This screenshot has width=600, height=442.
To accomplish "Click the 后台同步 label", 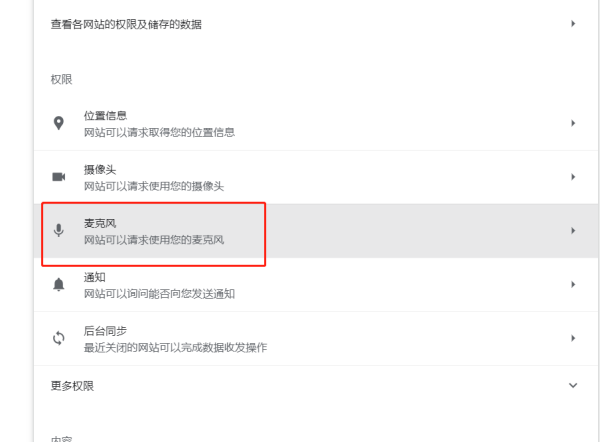I will [105, 331].
